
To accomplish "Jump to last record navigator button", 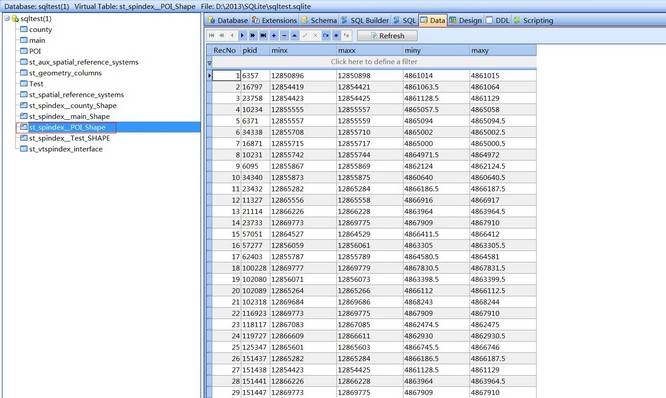I will pos(263,36).
